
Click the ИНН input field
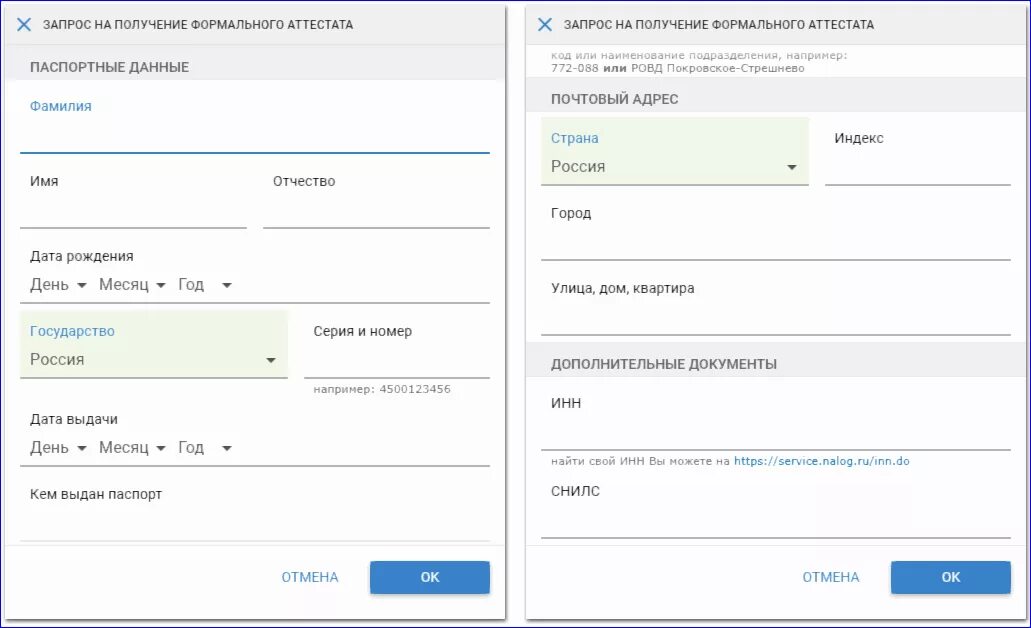tap(775, 433)
